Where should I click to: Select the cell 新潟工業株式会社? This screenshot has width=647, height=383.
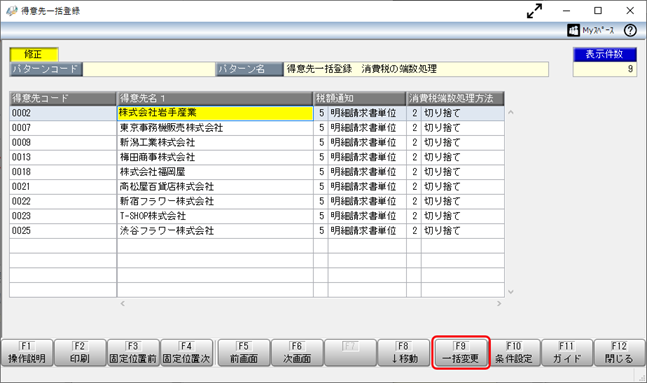[215, 143]
